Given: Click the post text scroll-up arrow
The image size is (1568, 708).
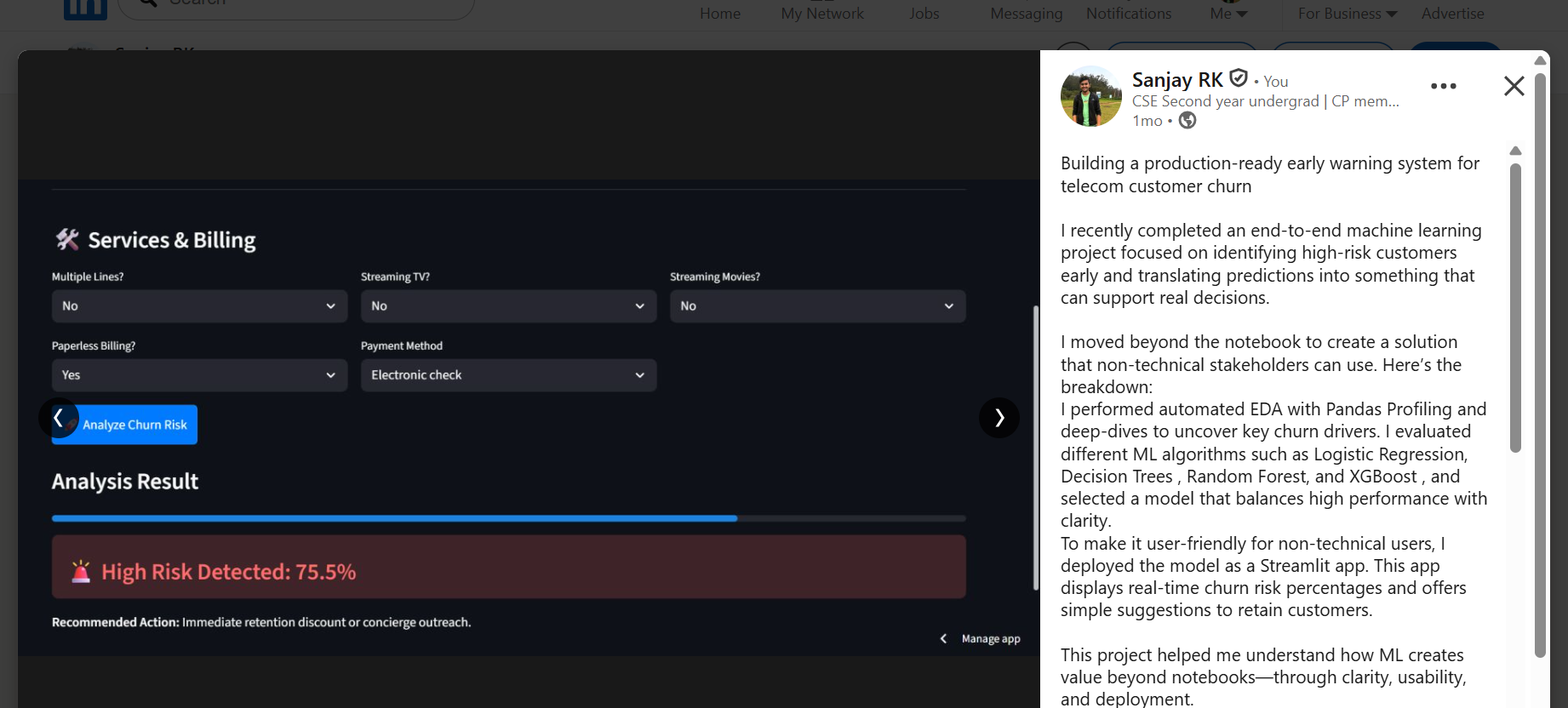Looking at the screenshot, I should click(1515, 151).
